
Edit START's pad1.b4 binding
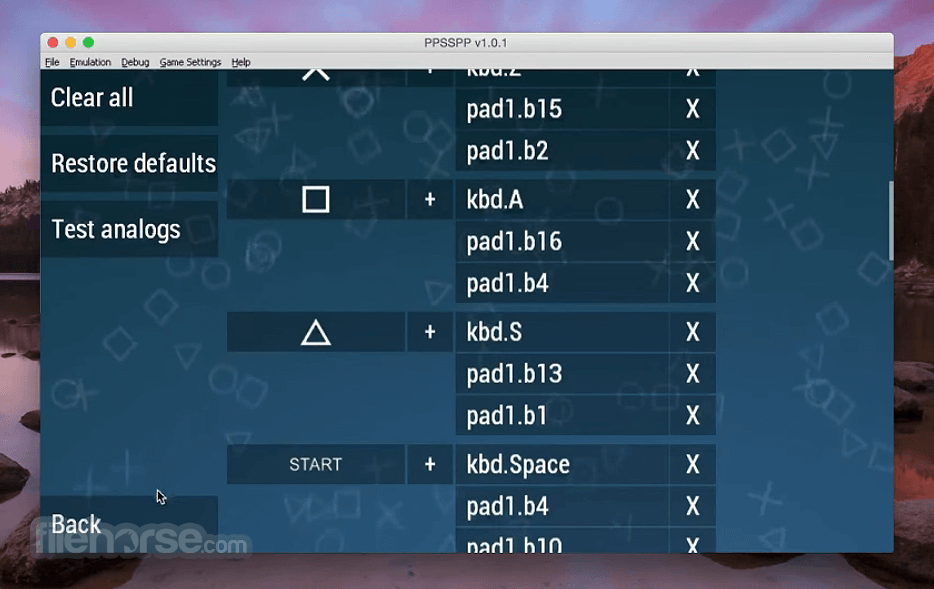[562, 506]
